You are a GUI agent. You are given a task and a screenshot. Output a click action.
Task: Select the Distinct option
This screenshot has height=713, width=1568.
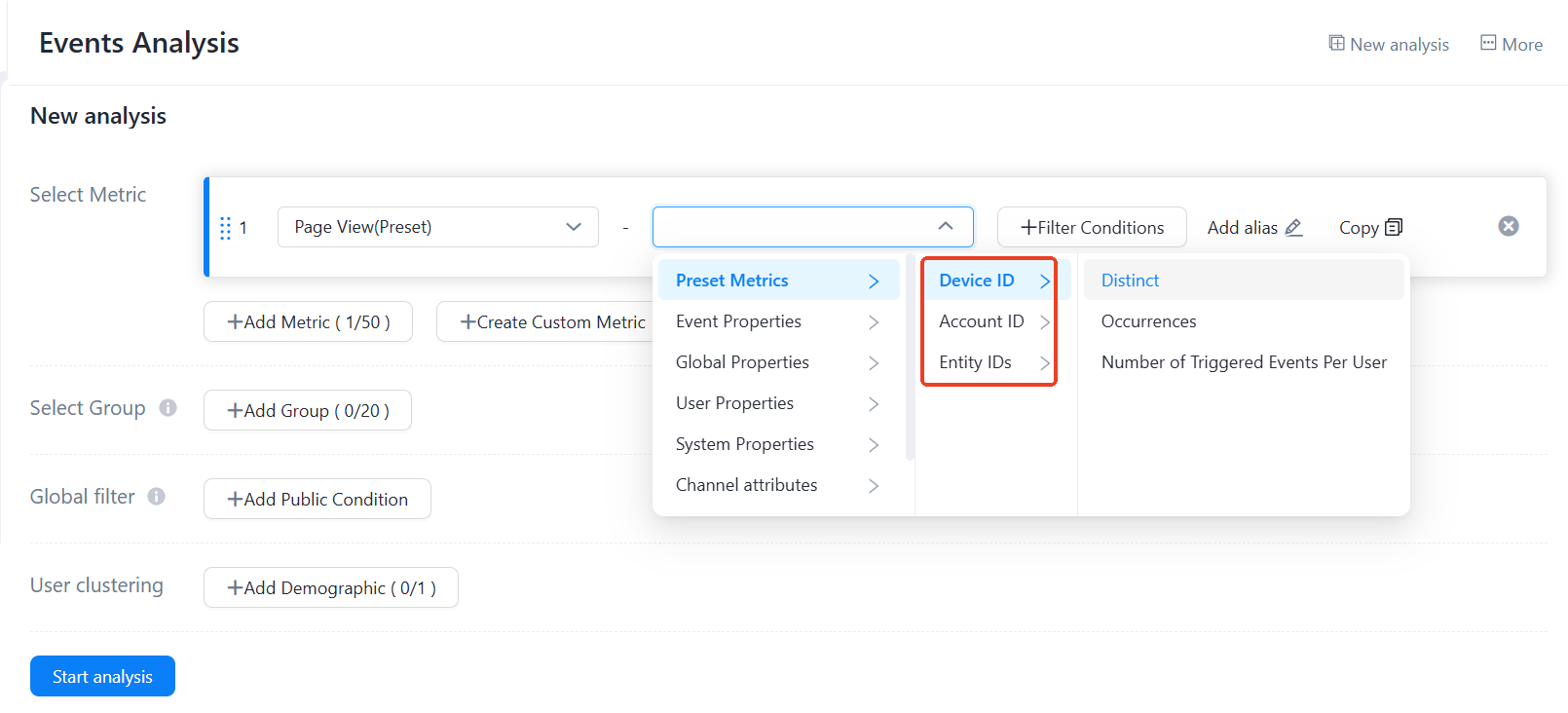point(1130,281)
